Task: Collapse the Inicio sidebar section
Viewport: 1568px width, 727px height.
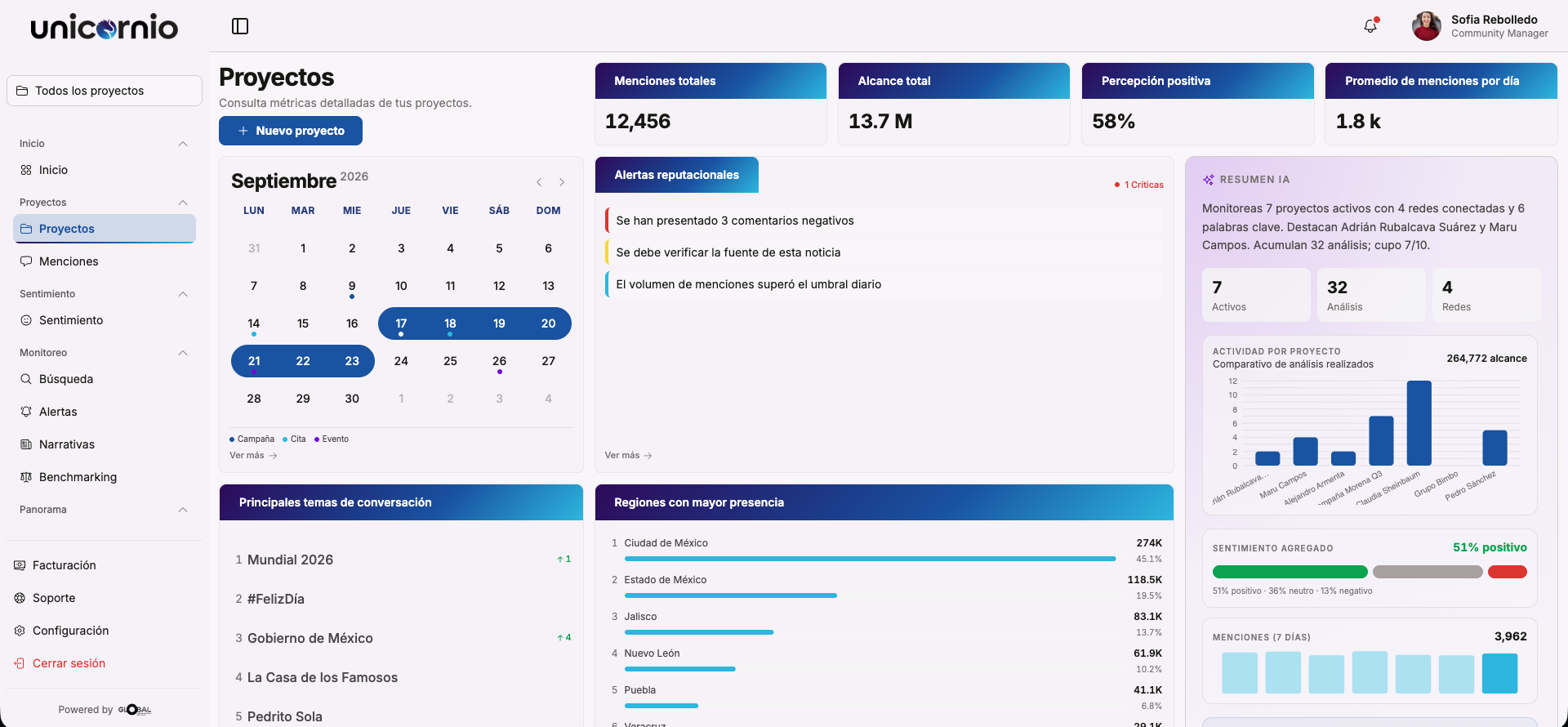Action: tap(183, 144)
